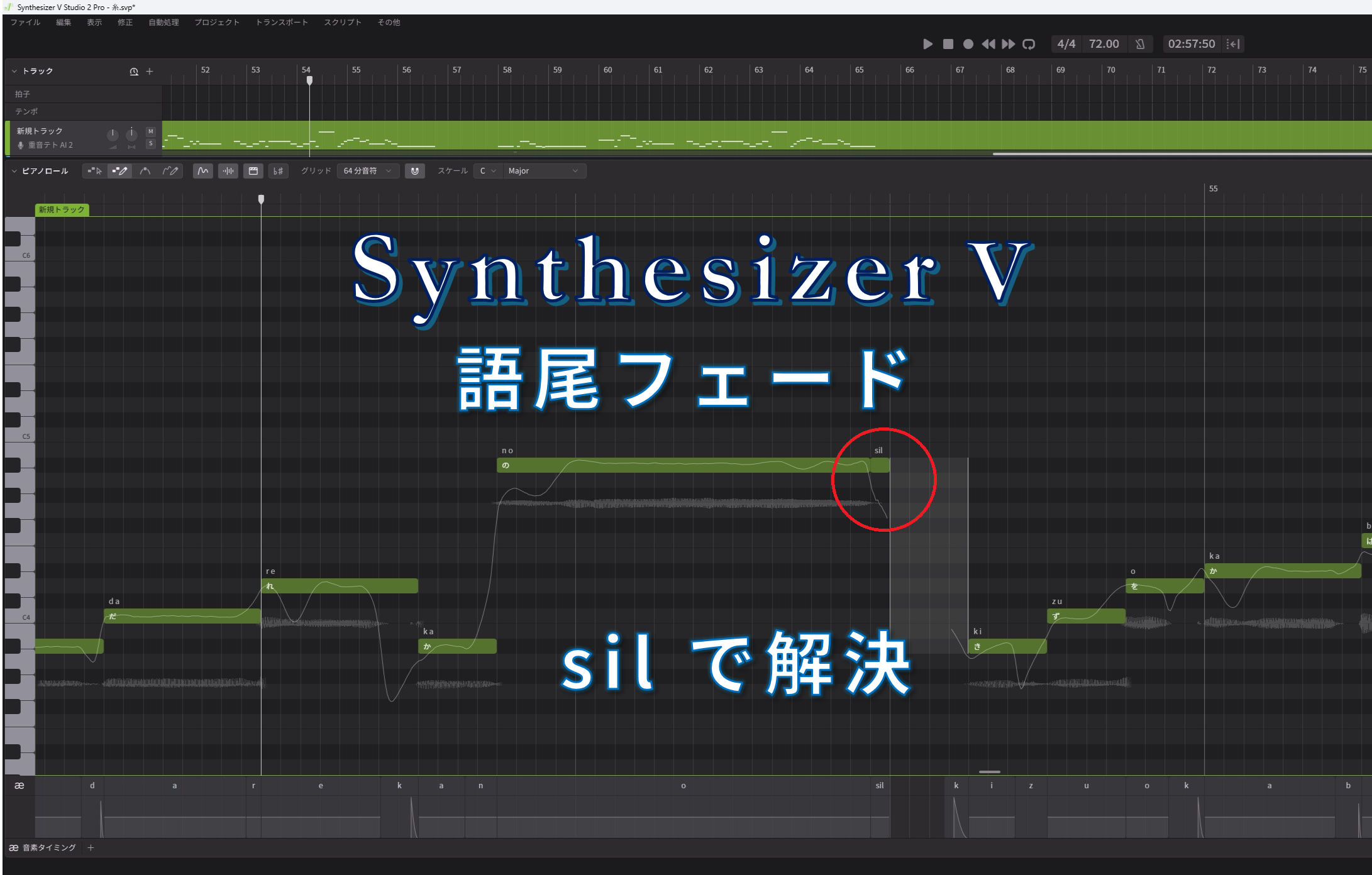Open the スクリプト menu
1372x875 pixels.
point(343,22)
